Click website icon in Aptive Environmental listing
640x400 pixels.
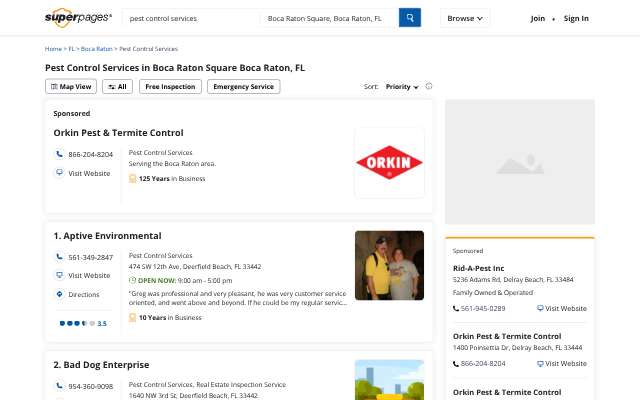click(60, 275)
